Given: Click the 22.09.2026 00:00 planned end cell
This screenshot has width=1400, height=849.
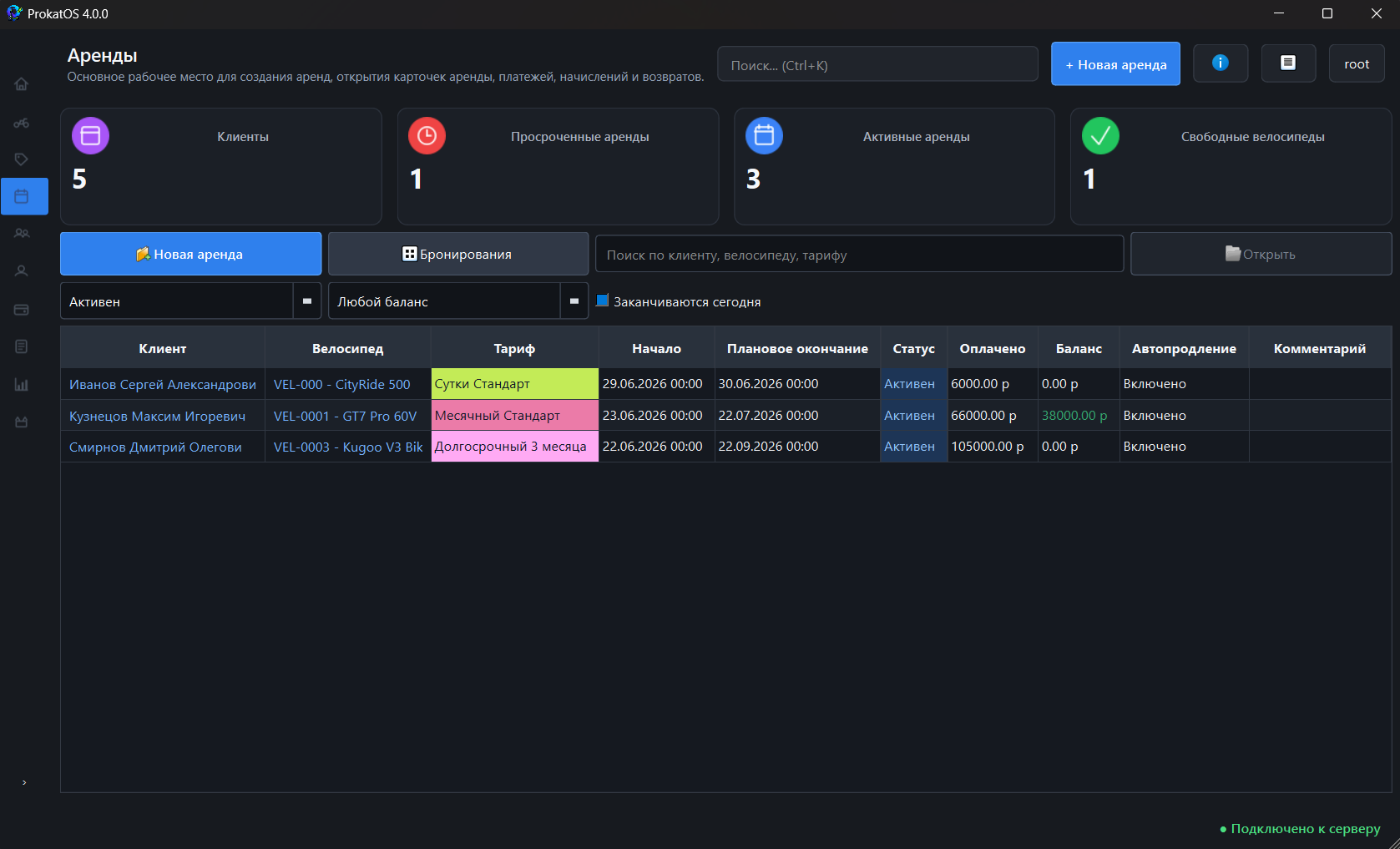Looking at the screenshot, I should [x=797, y=447].
